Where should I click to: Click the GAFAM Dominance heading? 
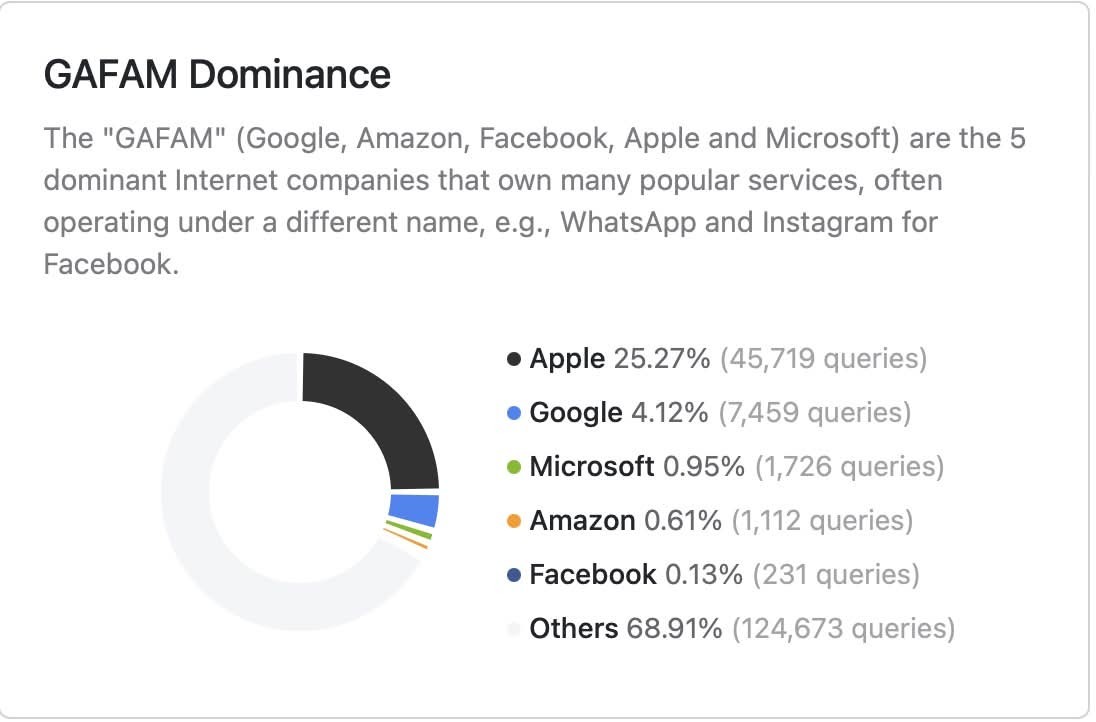[217, 75]
